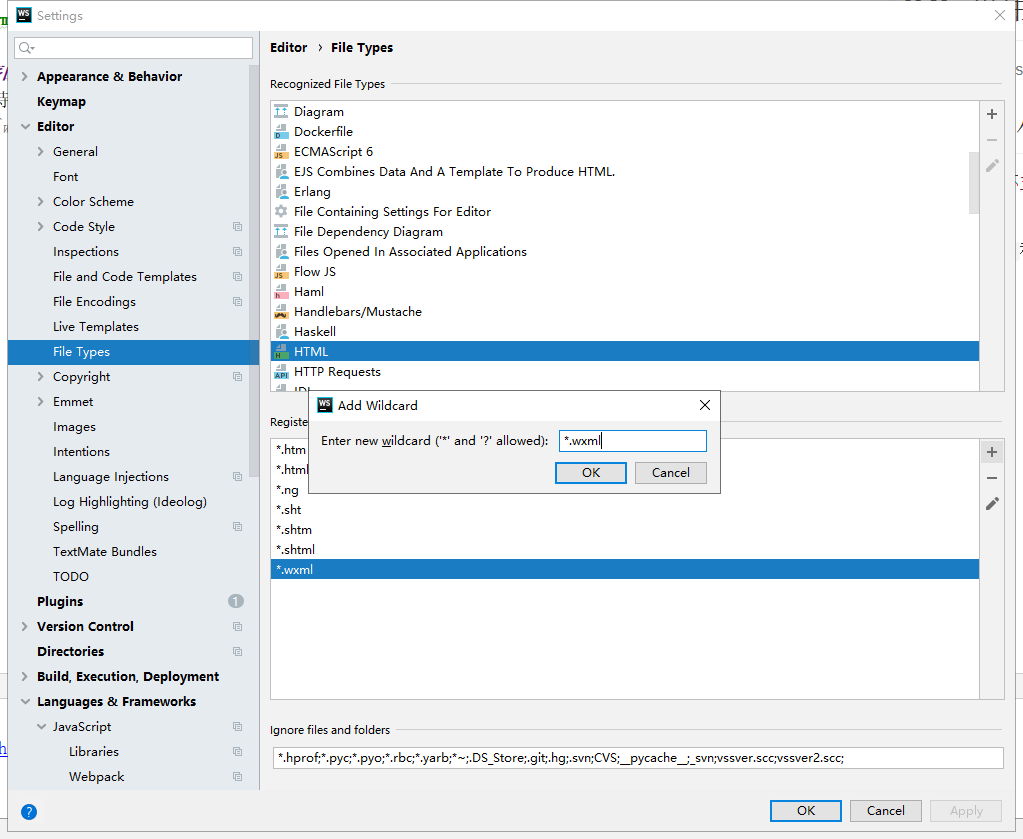The image size is (1023, 839).
Task: Expand the Copyright subsection
Action: pos(40,376)
